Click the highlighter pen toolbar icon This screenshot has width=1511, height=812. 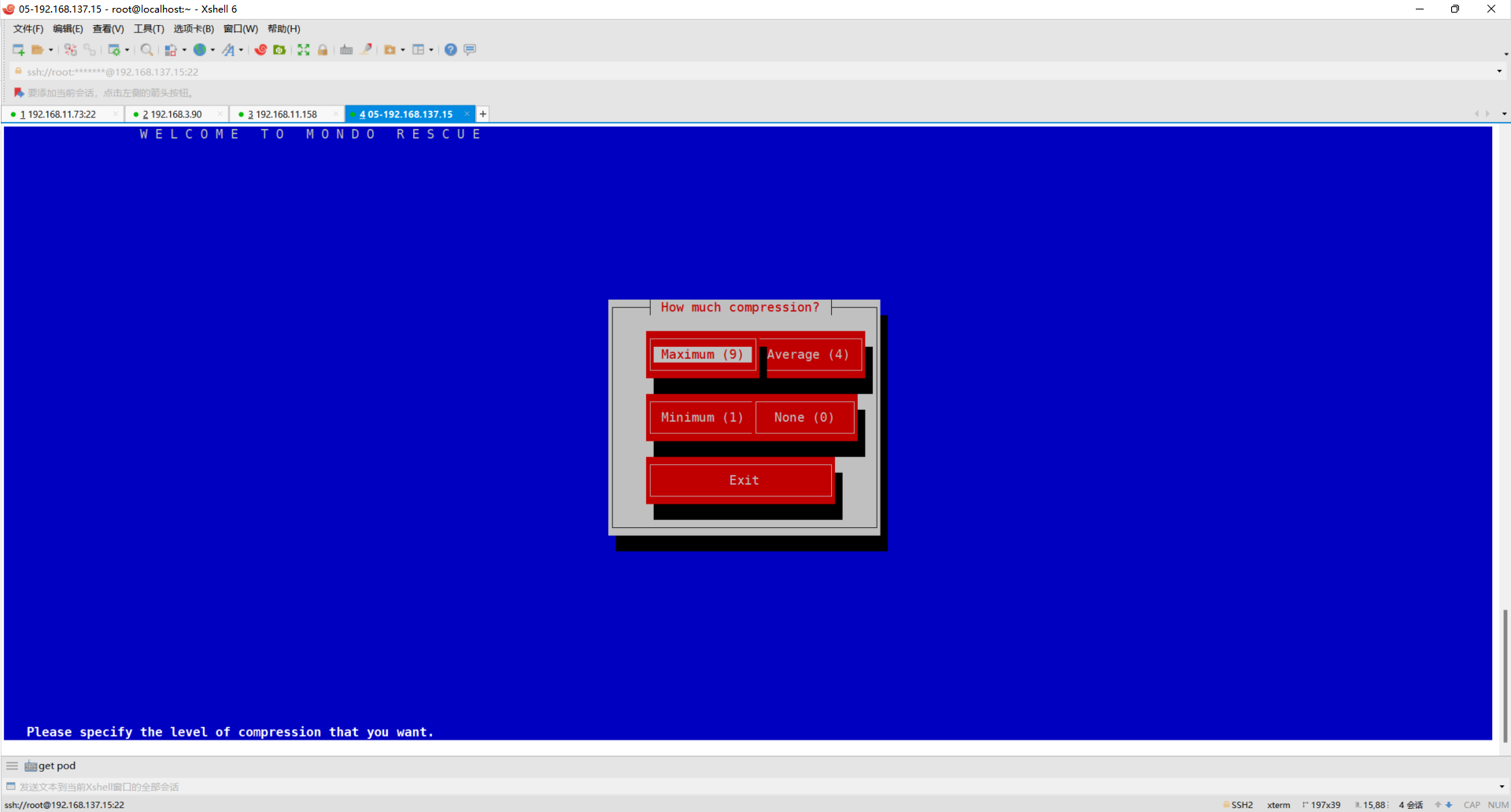[366, 50]
